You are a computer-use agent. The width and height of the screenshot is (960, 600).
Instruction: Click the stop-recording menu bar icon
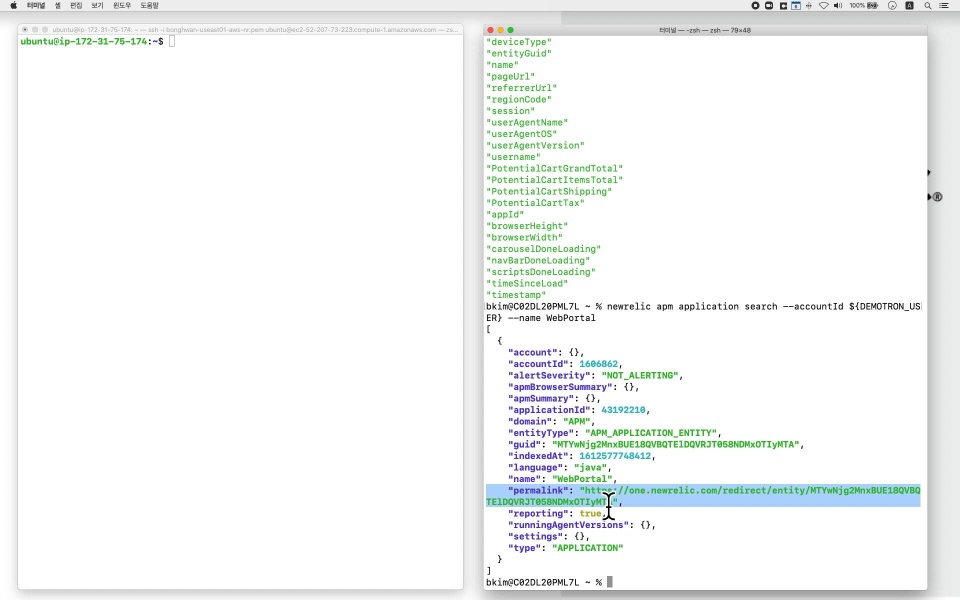(x=756, y=6)
